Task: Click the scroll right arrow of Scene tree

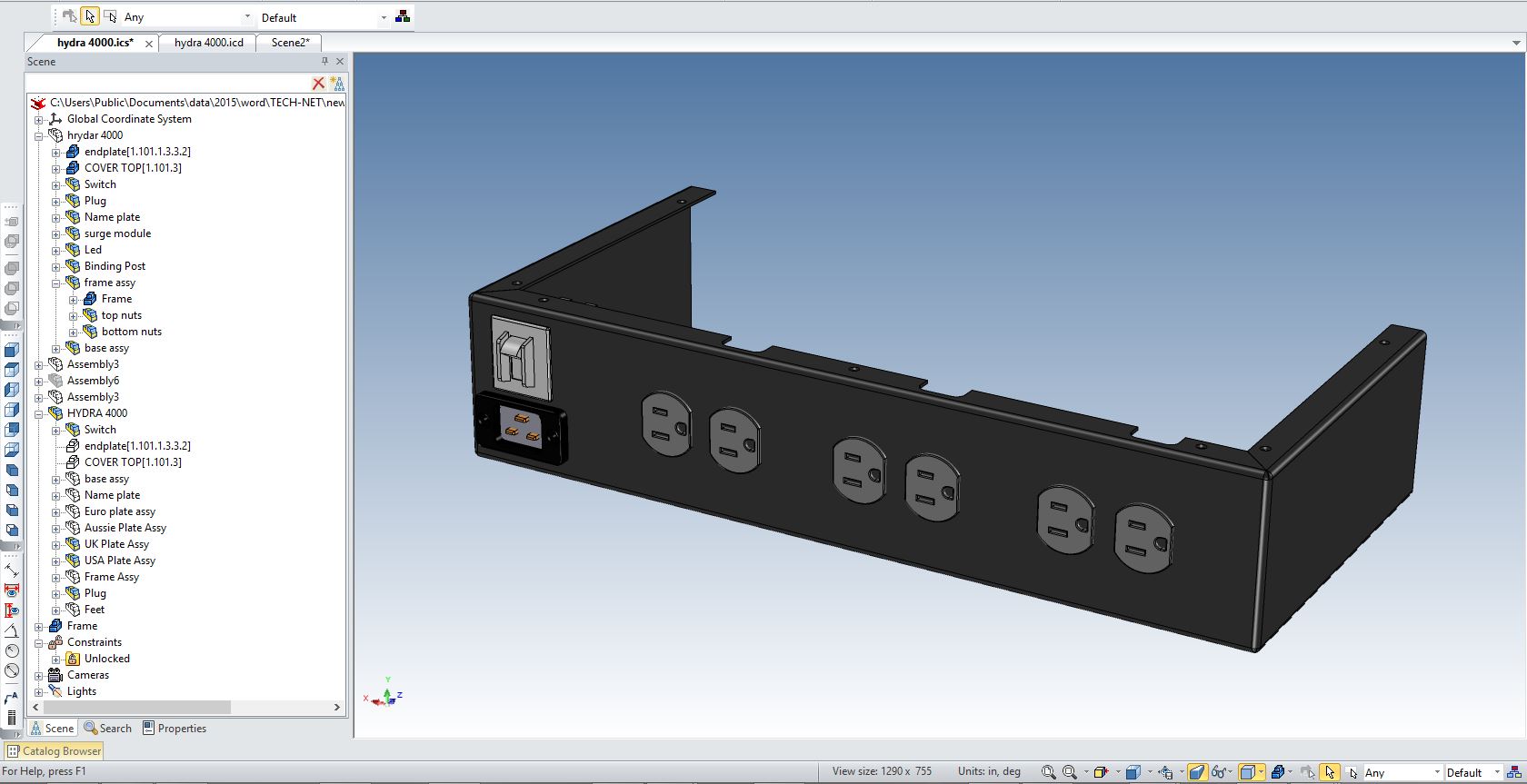Action: pos(336,707)
